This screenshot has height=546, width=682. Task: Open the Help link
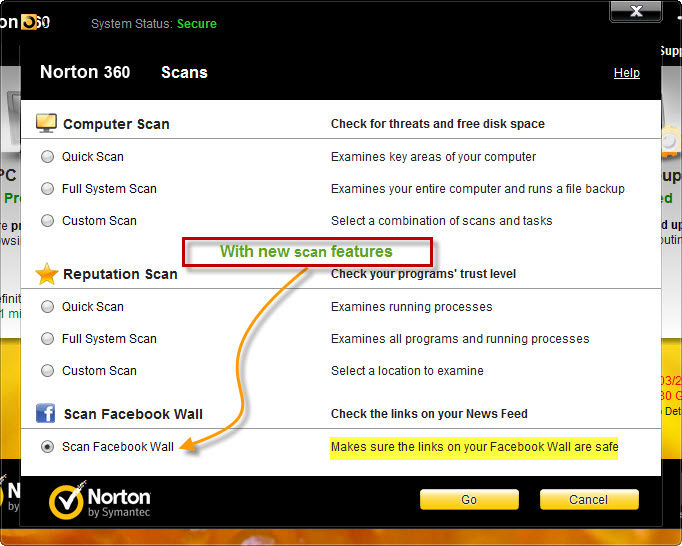(626, 73)
